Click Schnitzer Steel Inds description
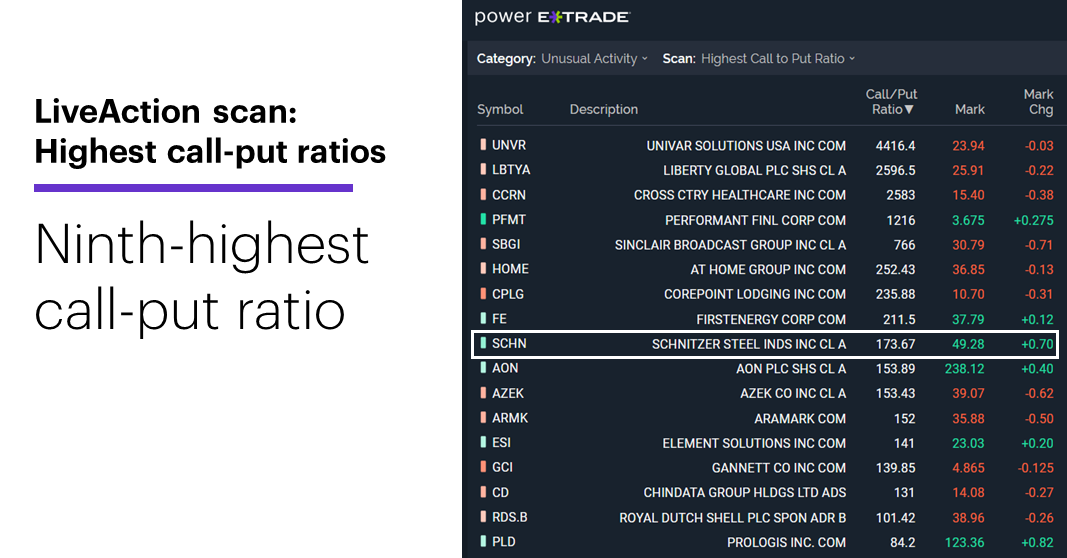 coord(749,344)
